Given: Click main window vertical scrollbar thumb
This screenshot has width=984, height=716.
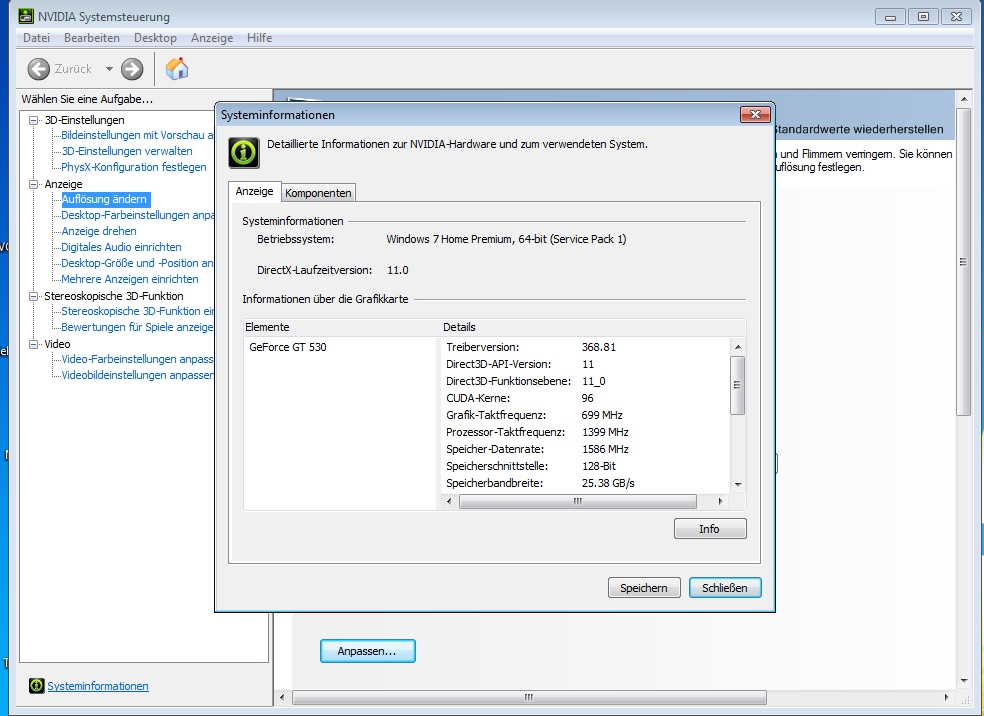Looking at the screenshot, I should pyautogui.click(x=963, y=262).
